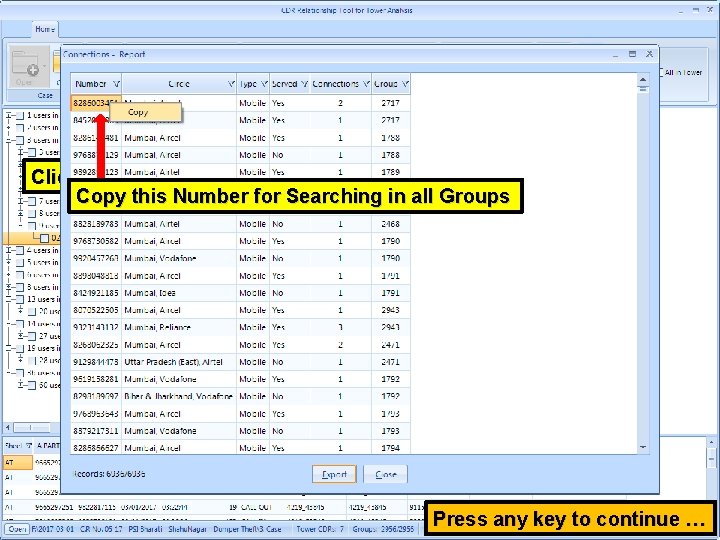Check the '50 use' child node checkbox
Viewport: 720px width, 540px height.
point(32,385)
